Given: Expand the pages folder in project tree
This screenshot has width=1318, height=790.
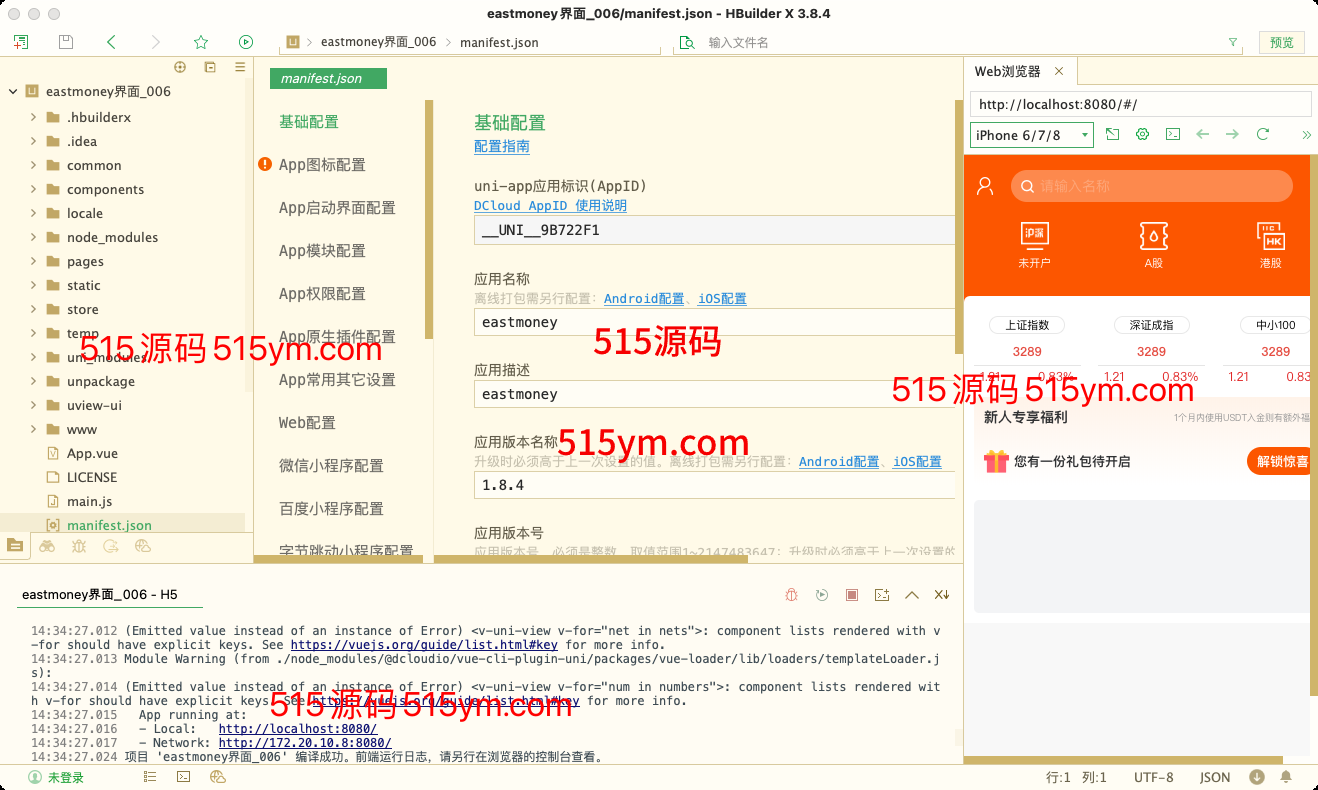Looking at the screenshot, I should 33,261.
